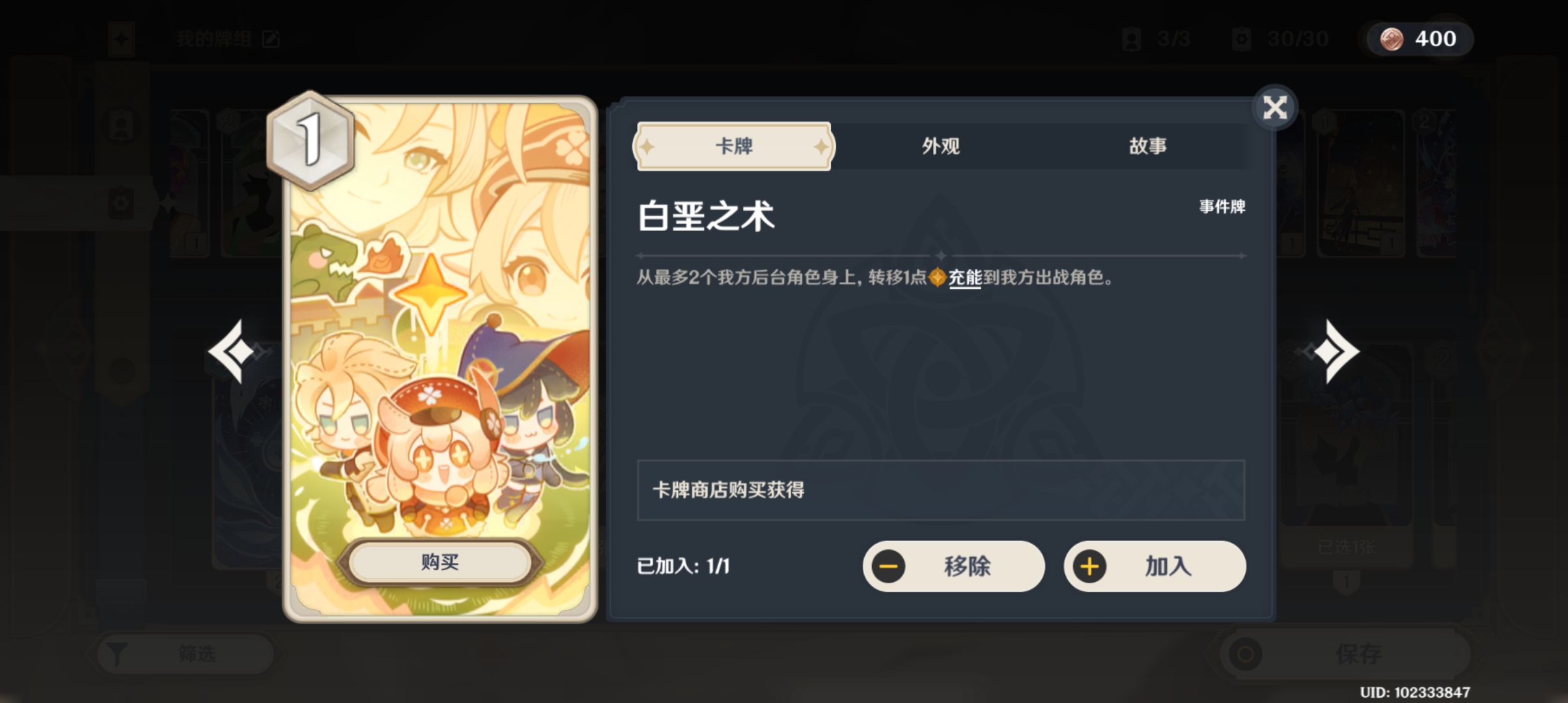Click the minus icon on 移除
The image size is (1568, 703).
coord(889,566)
